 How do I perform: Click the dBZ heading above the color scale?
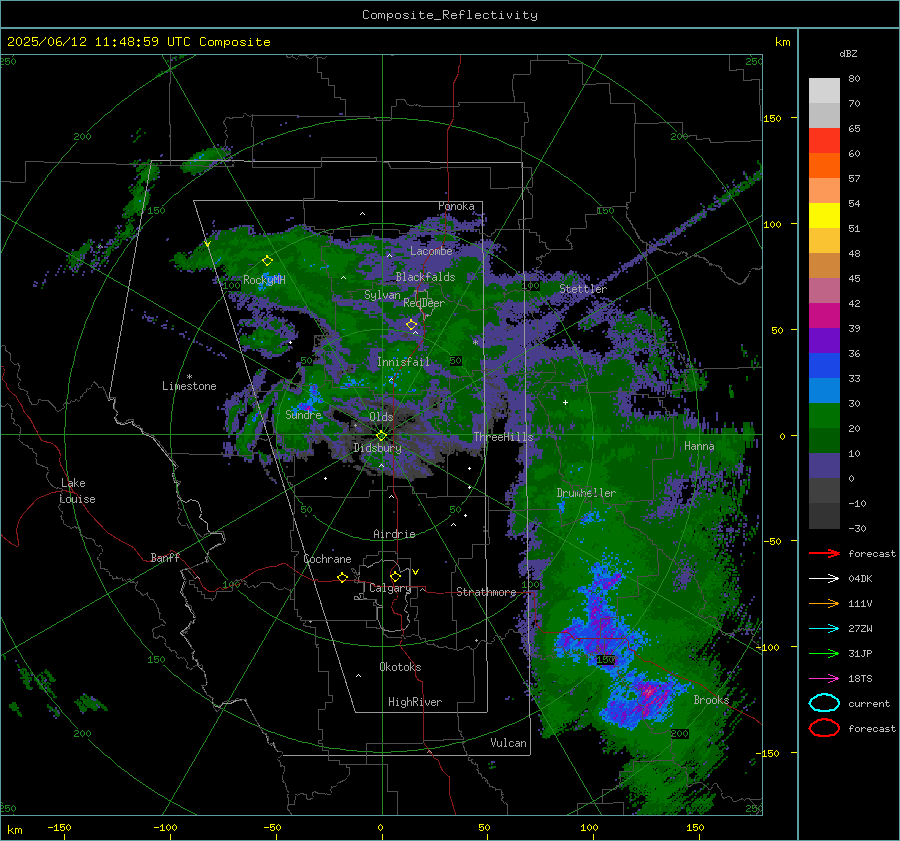click(x=848, y=53)
